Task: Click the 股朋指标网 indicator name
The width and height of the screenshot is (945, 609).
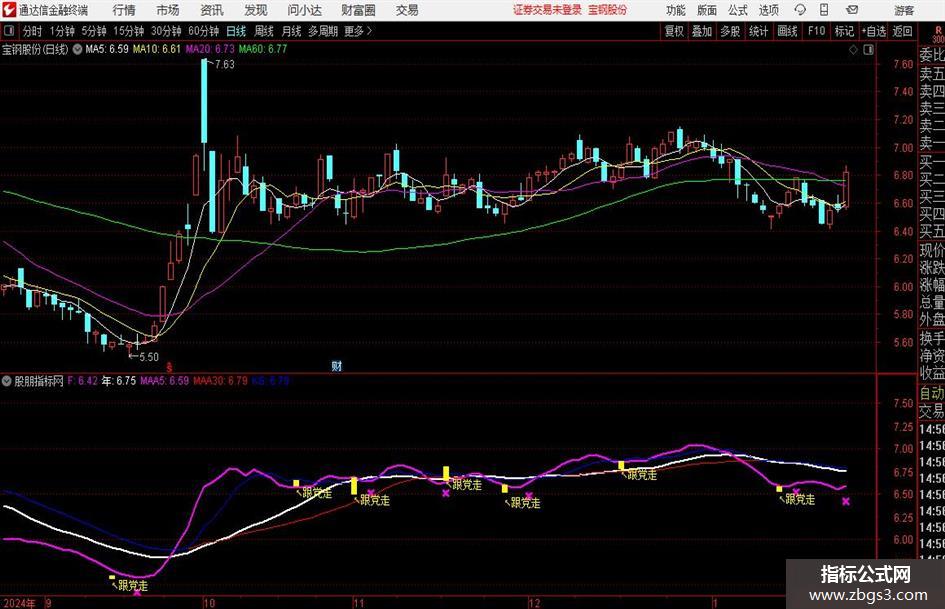Action: [39, 381]
